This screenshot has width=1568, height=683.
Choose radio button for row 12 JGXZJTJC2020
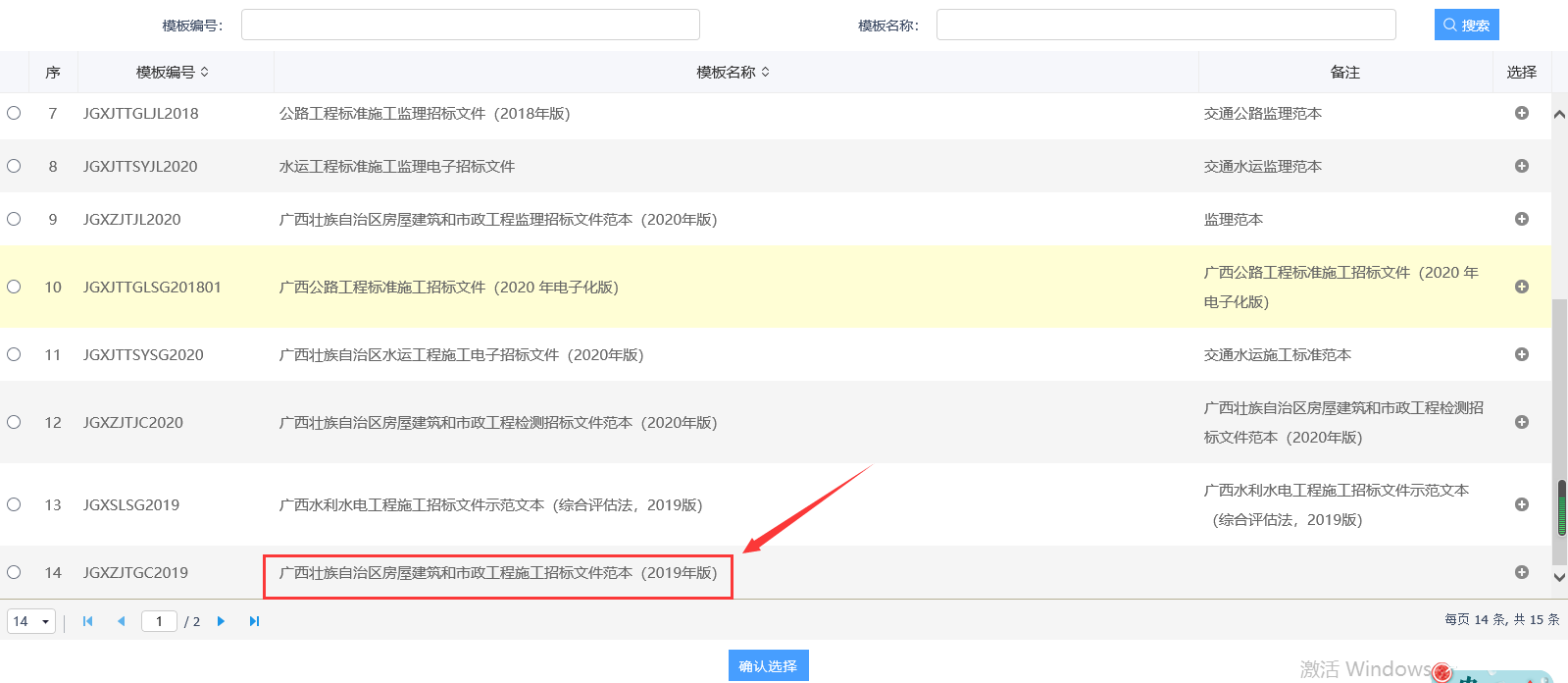[x=14, y=422]
